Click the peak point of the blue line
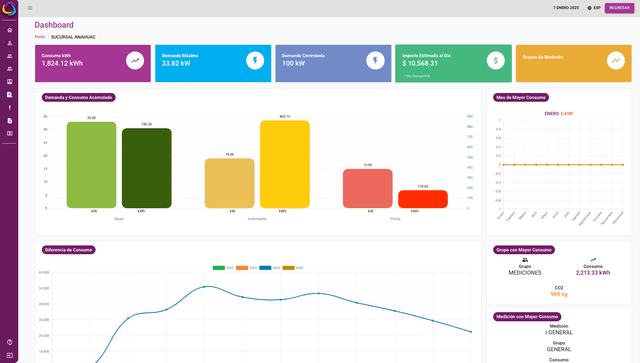Image resolution: width=640 pixels, height=363 pixels. pos(204,287)
